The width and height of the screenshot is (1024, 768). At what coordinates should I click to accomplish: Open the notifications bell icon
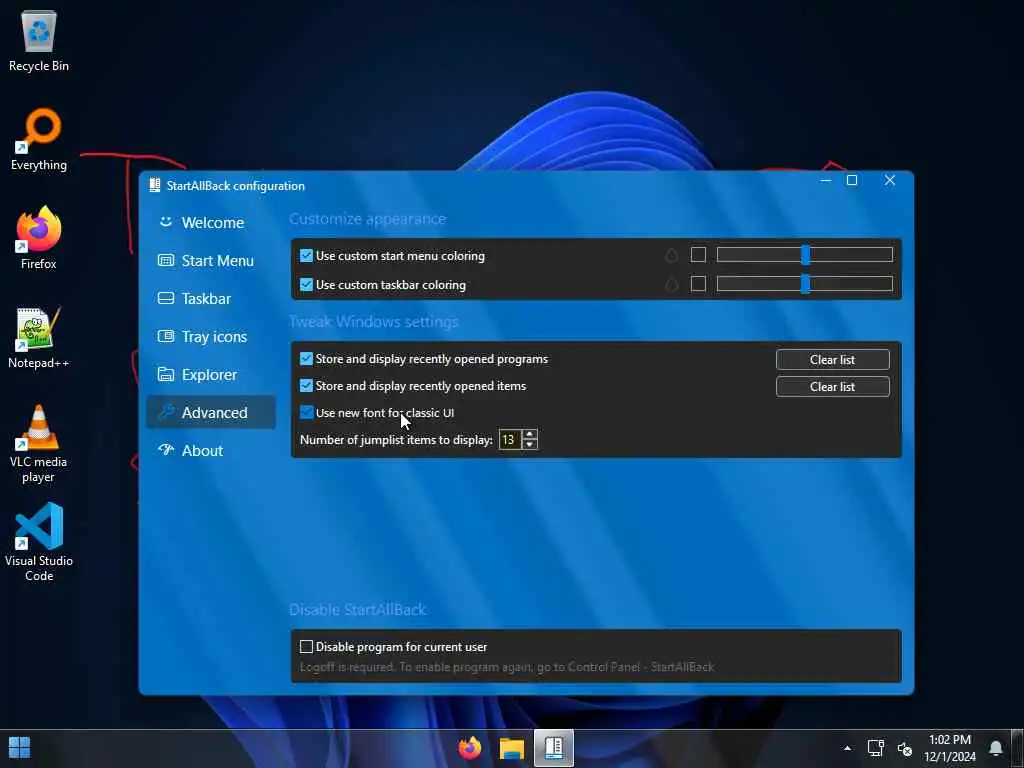995,748
